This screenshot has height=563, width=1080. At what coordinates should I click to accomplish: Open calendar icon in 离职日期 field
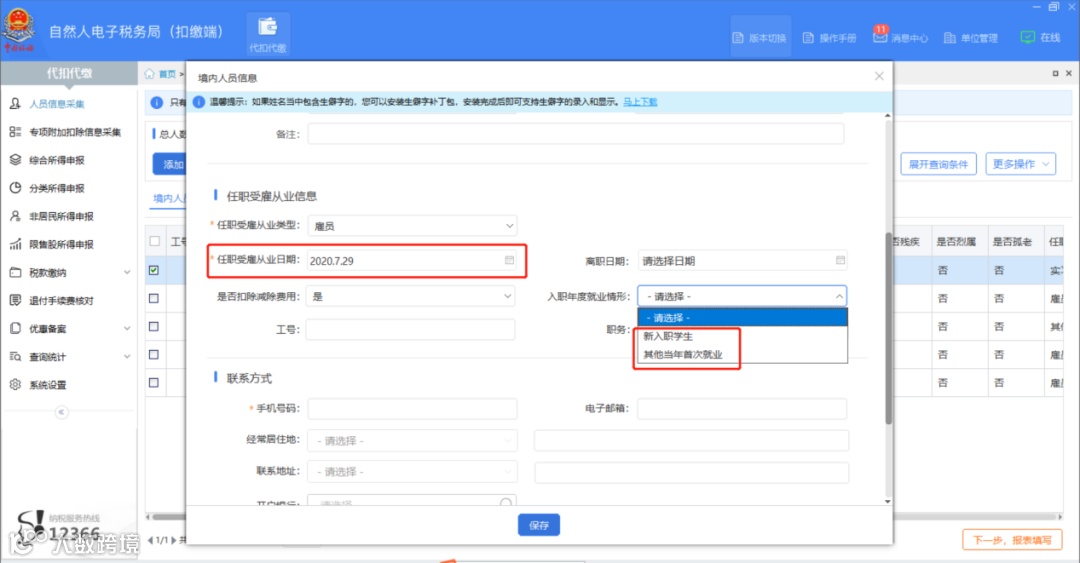pos(840,260)
